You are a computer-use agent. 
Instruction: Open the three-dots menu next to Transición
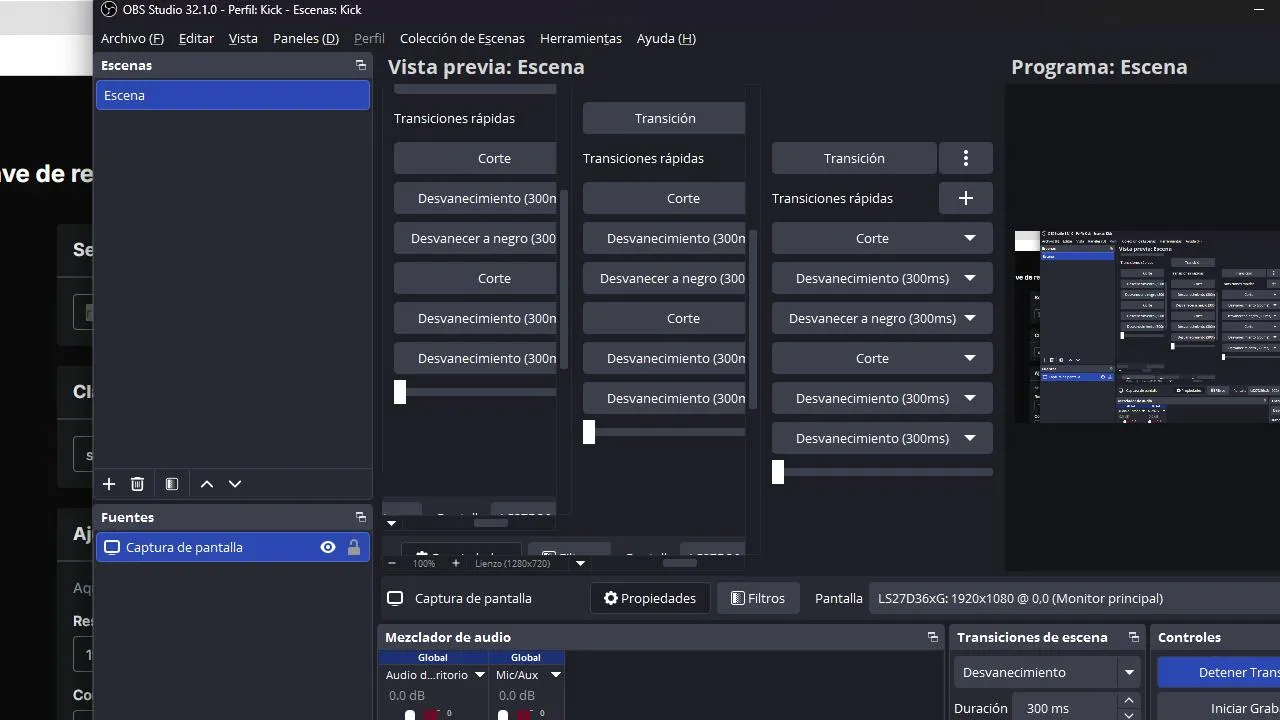click(966, 158)
